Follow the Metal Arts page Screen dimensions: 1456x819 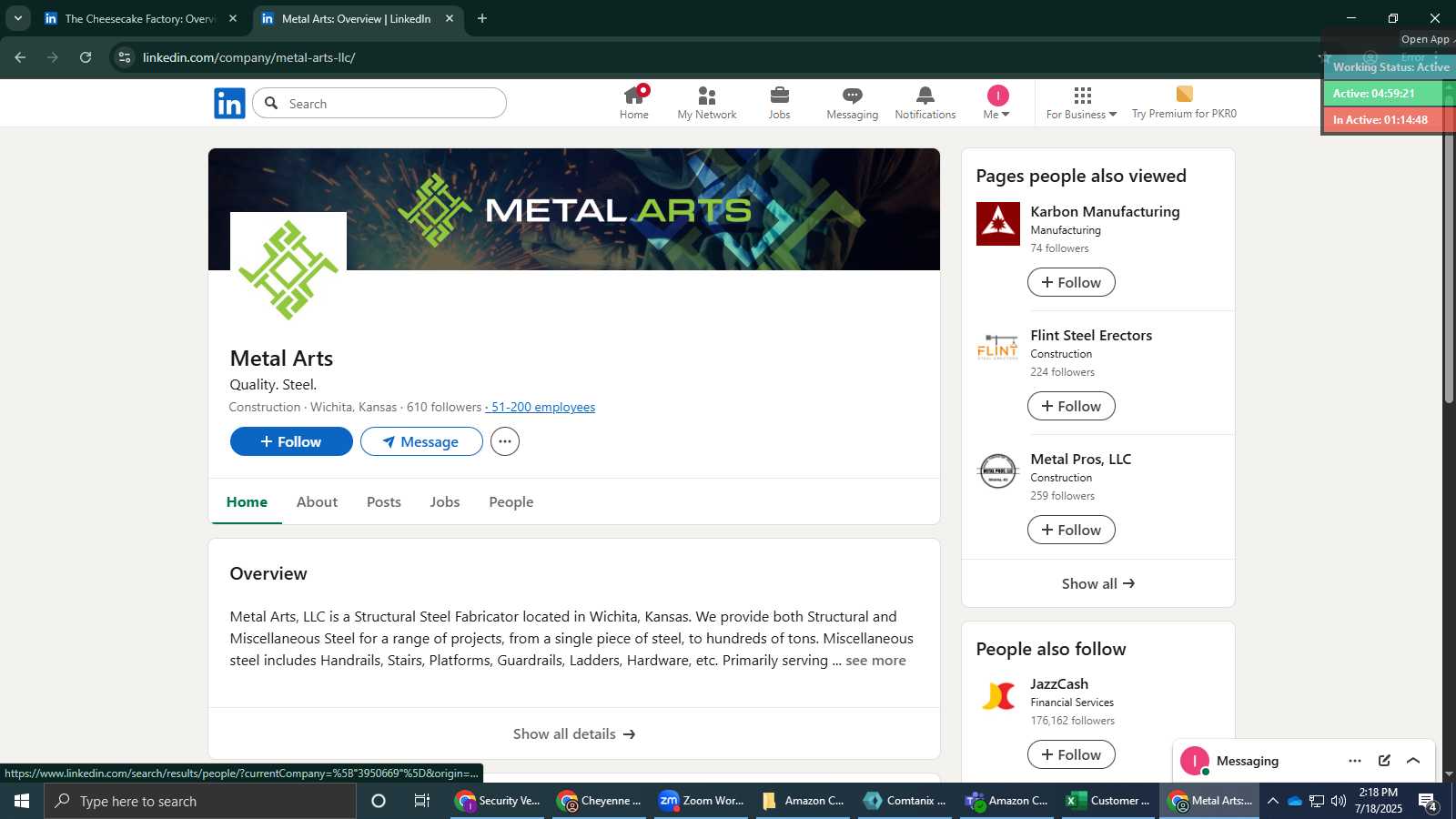pyautogui.click(x=291, y=441)
